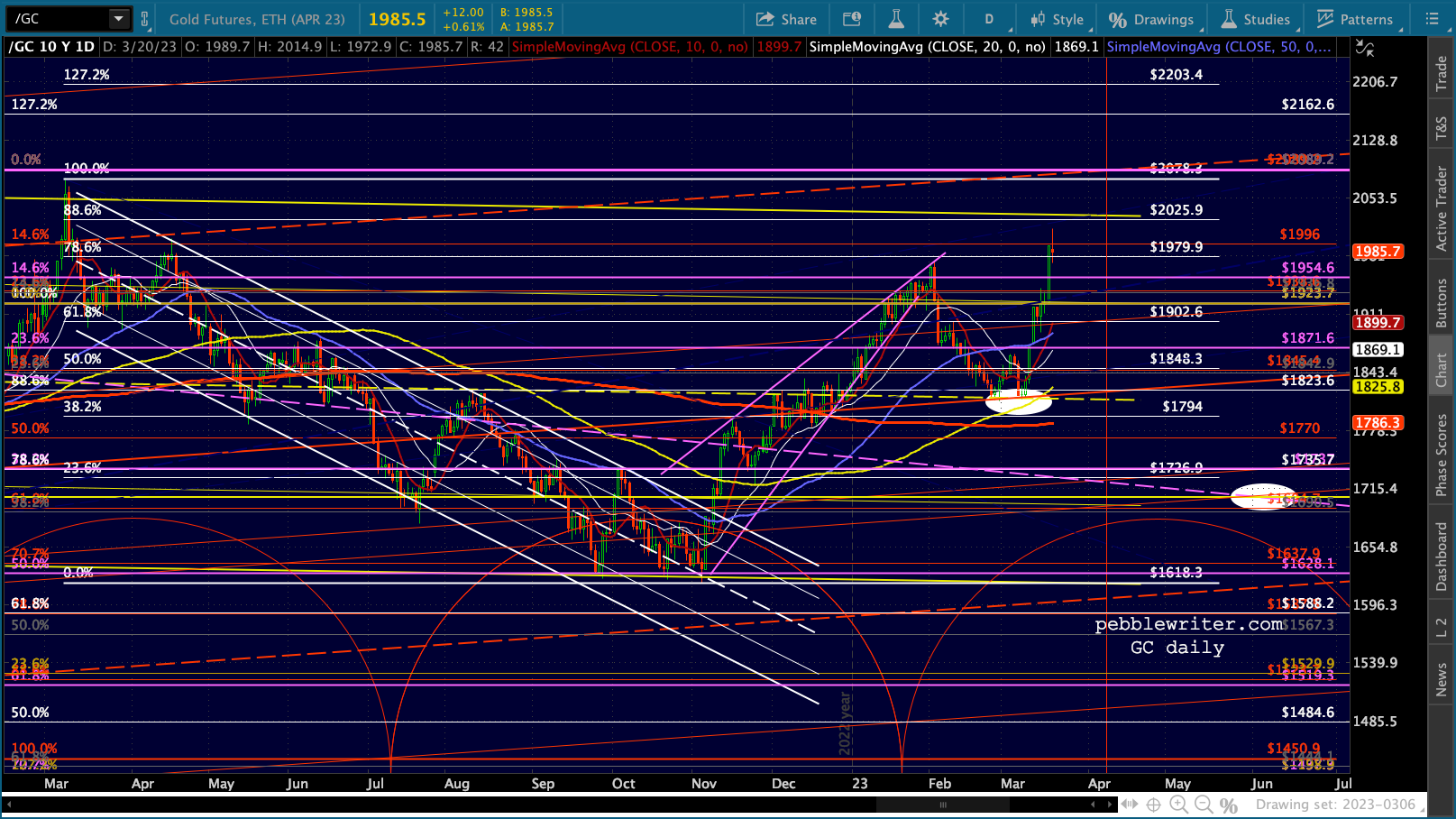This screenshot has height=819, width=1456.
Task: Click the $1902.6 level label
Action: [x=1176, y=312]
